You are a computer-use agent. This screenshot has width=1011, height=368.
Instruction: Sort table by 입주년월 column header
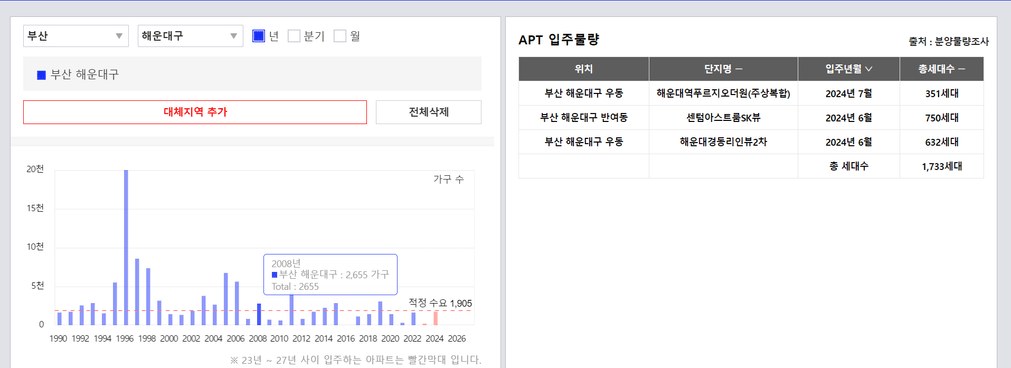(x=849, y=68)
